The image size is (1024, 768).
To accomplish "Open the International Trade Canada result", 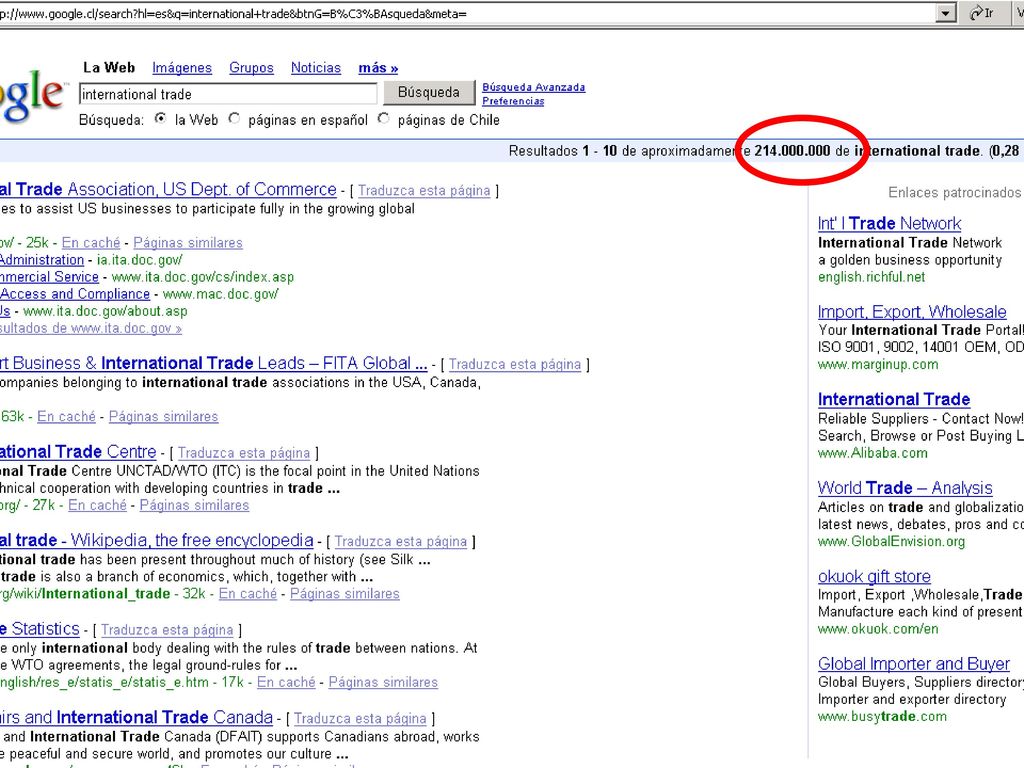I will (136, 717).
